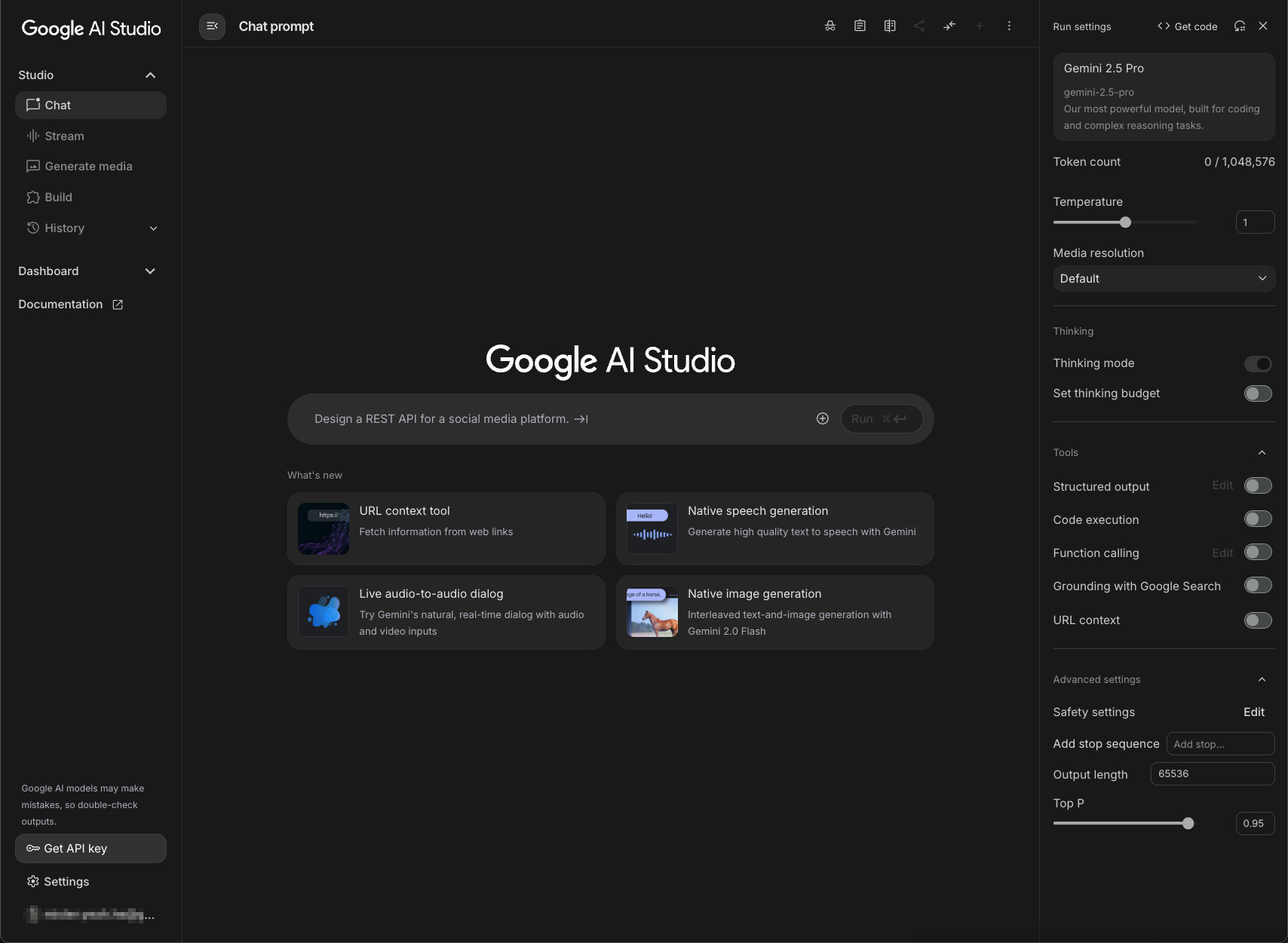Select Chat in the Studio menu
Screen dimensions: 1288x943
pyautogui.click(x=90, y=105)
